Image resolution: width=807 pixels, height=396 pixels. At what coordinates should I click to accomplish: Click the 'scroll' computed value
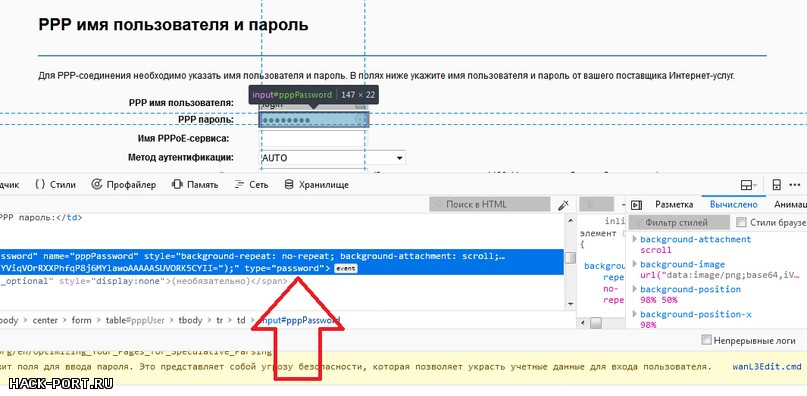656,250
